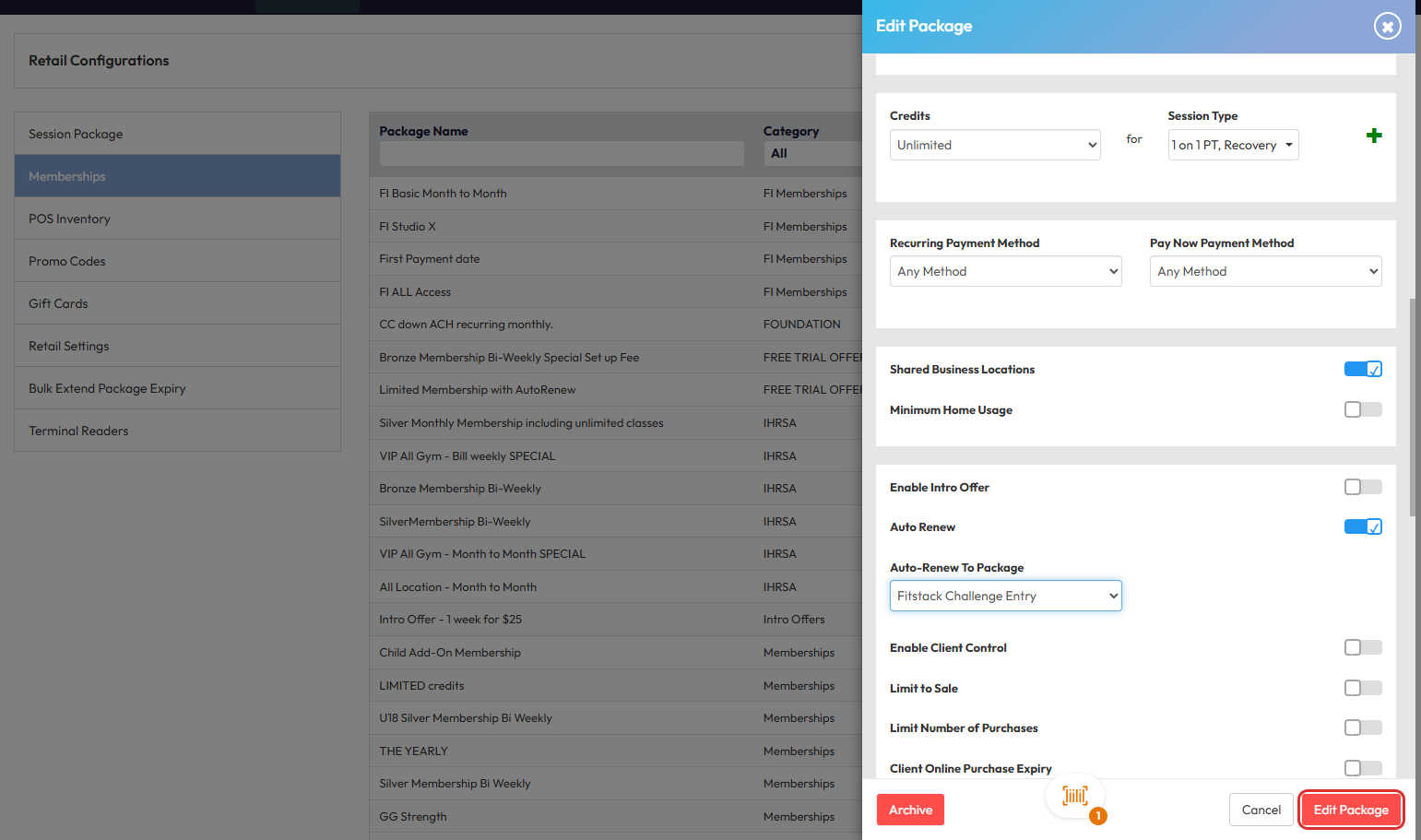Enable Minimum Home Usage toggle

tap(1362, 409)
